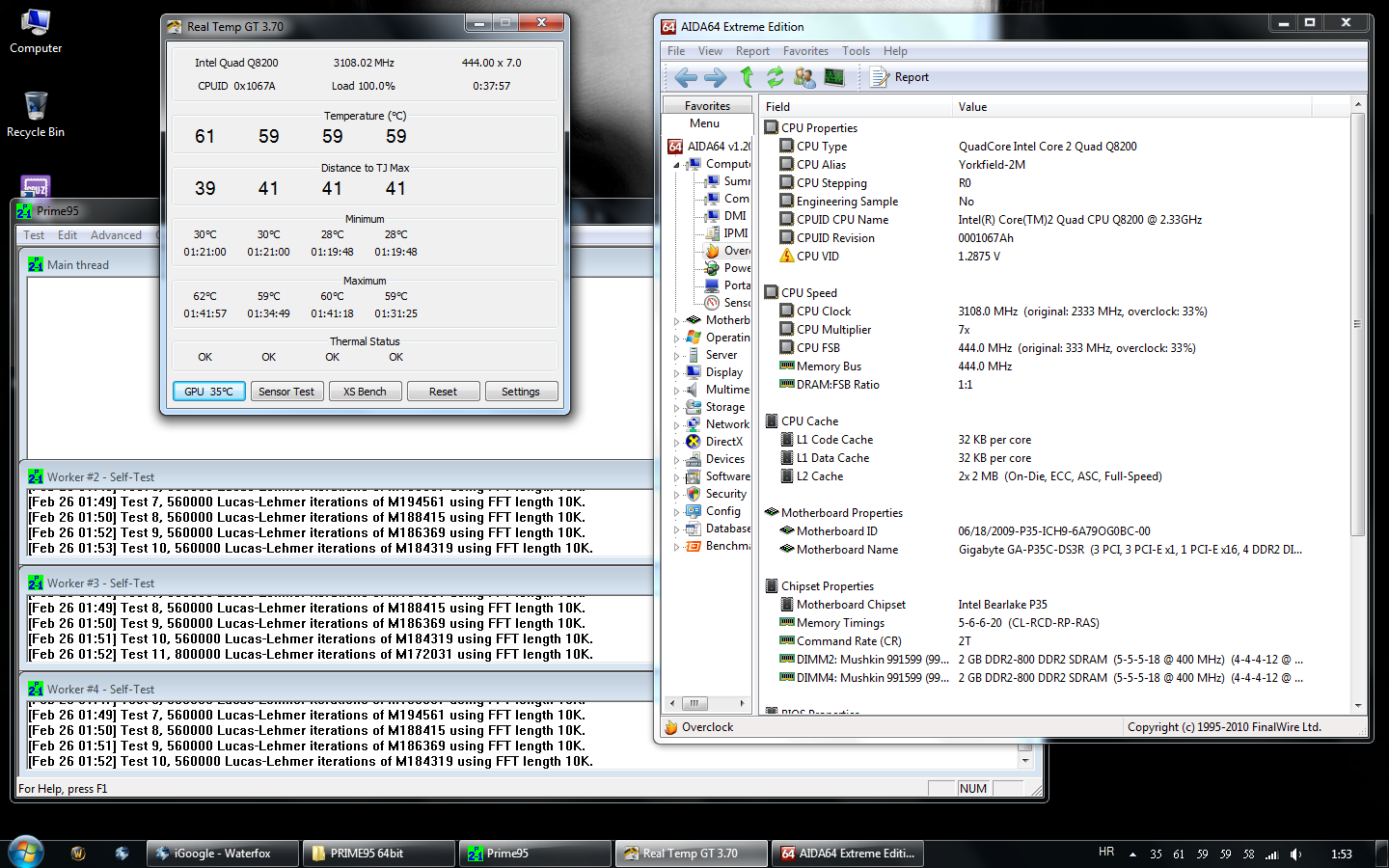Viewport: 1389px width, 868px height.
Task: Click the Windows Start orb
Action: coord(25,853)
